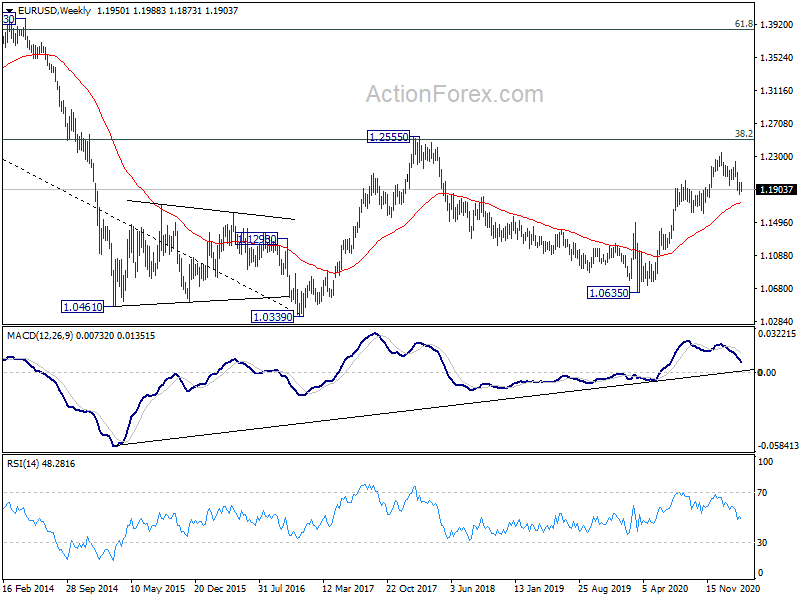Click the 15 Nov 2020 date label
This screenshot has width=800, height=600.
pyautogui.click(x=733, y=589)
